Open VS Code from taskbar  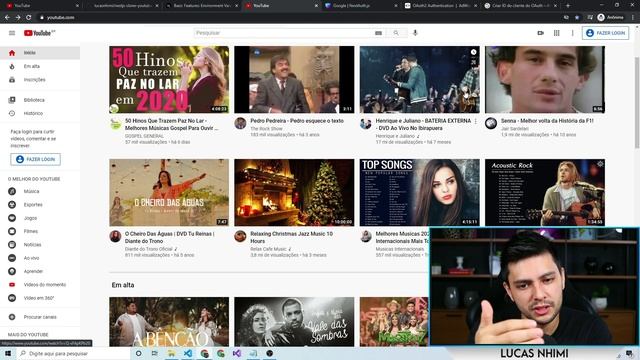pos(188,353)
